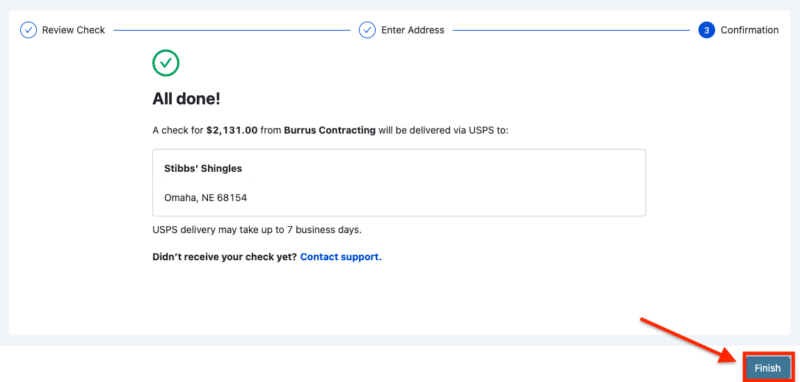Click the Stibbs' Shingles recipient name
This screenshot has width=800, height=382.
[203, 169]
